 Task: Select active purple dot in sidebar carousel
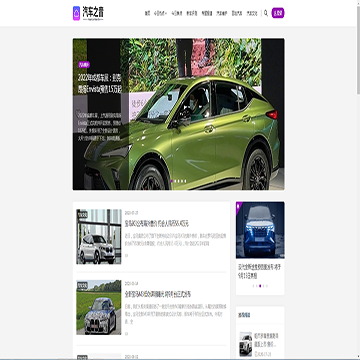(260, 286)
